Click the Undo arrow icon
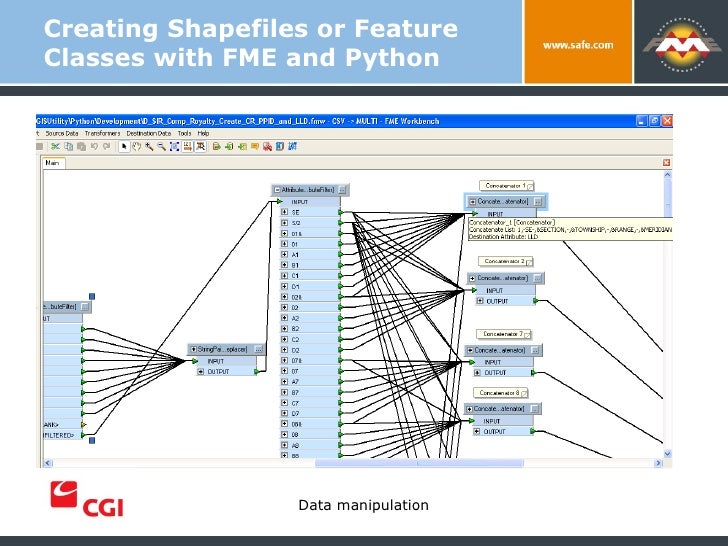728x546 pixels. [x=94, y=147]
